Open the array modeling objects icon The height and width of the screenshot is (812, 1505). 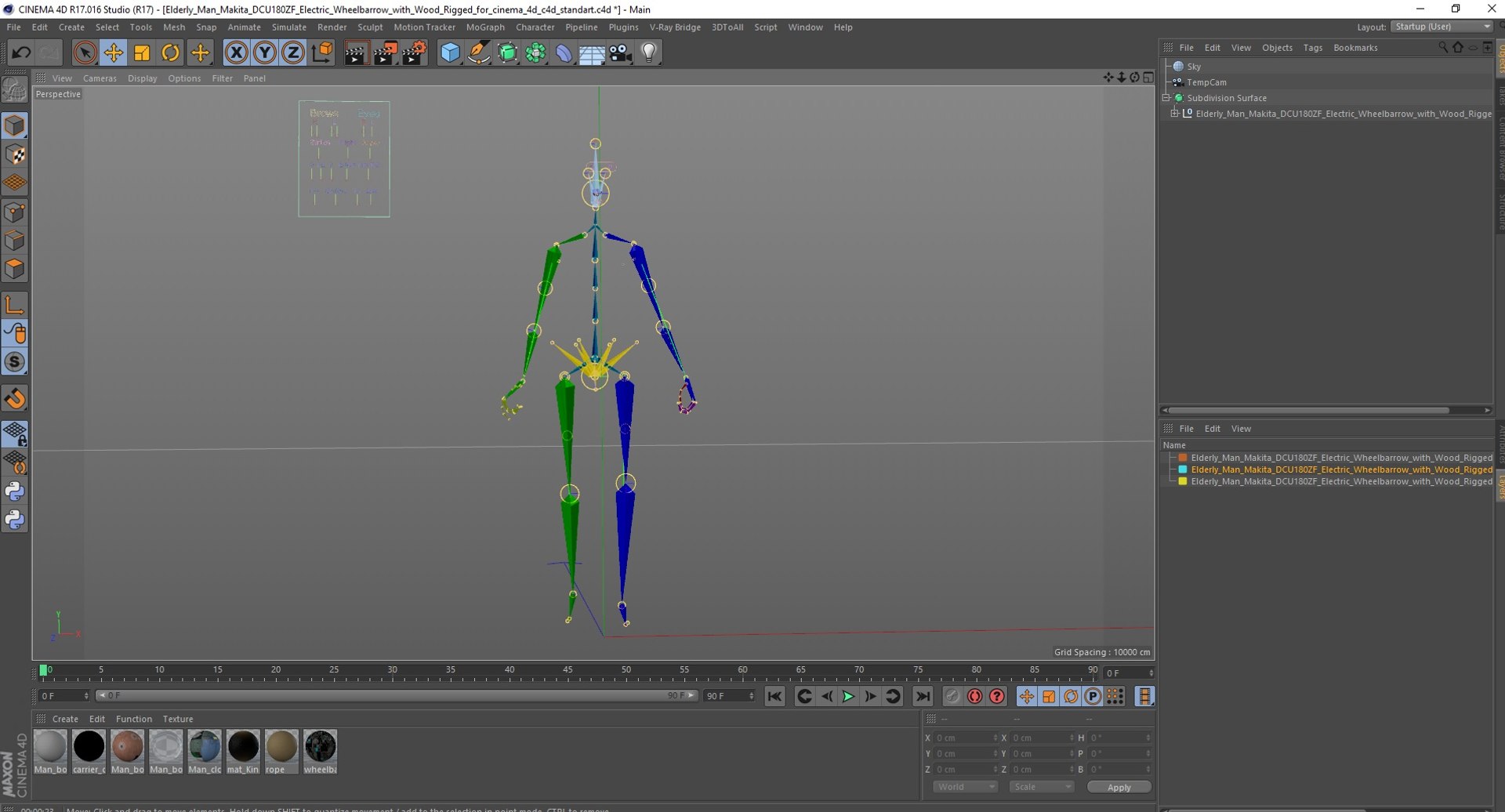tap(535, 53)
